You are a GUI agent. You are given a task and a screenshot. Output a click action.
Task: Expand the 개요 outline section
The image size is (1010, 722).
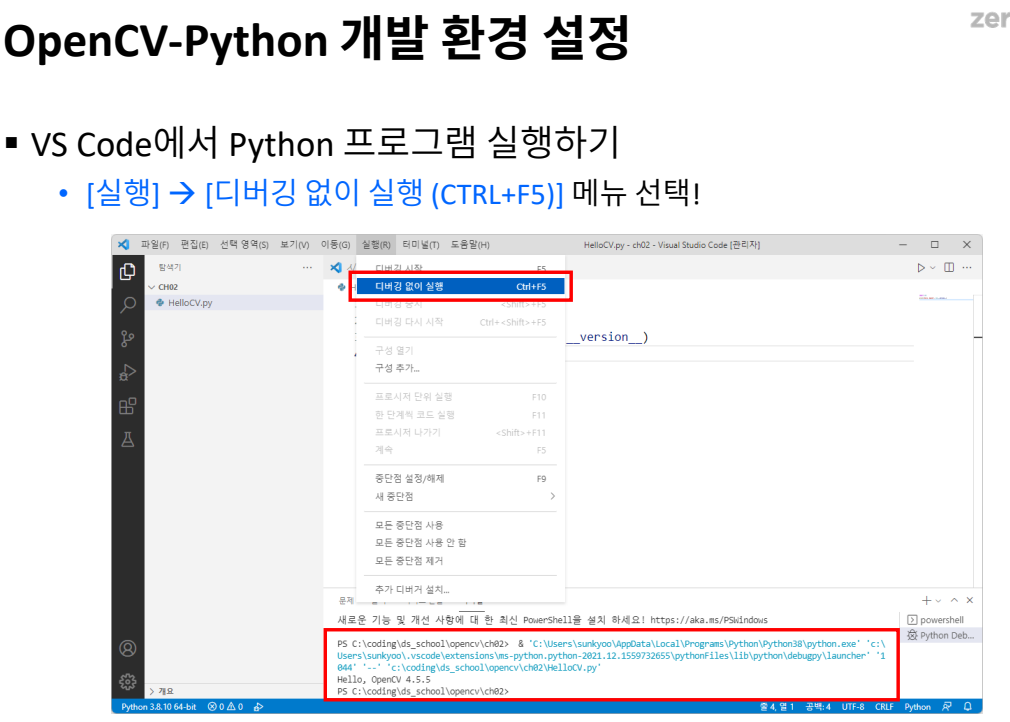pos(162,691)
